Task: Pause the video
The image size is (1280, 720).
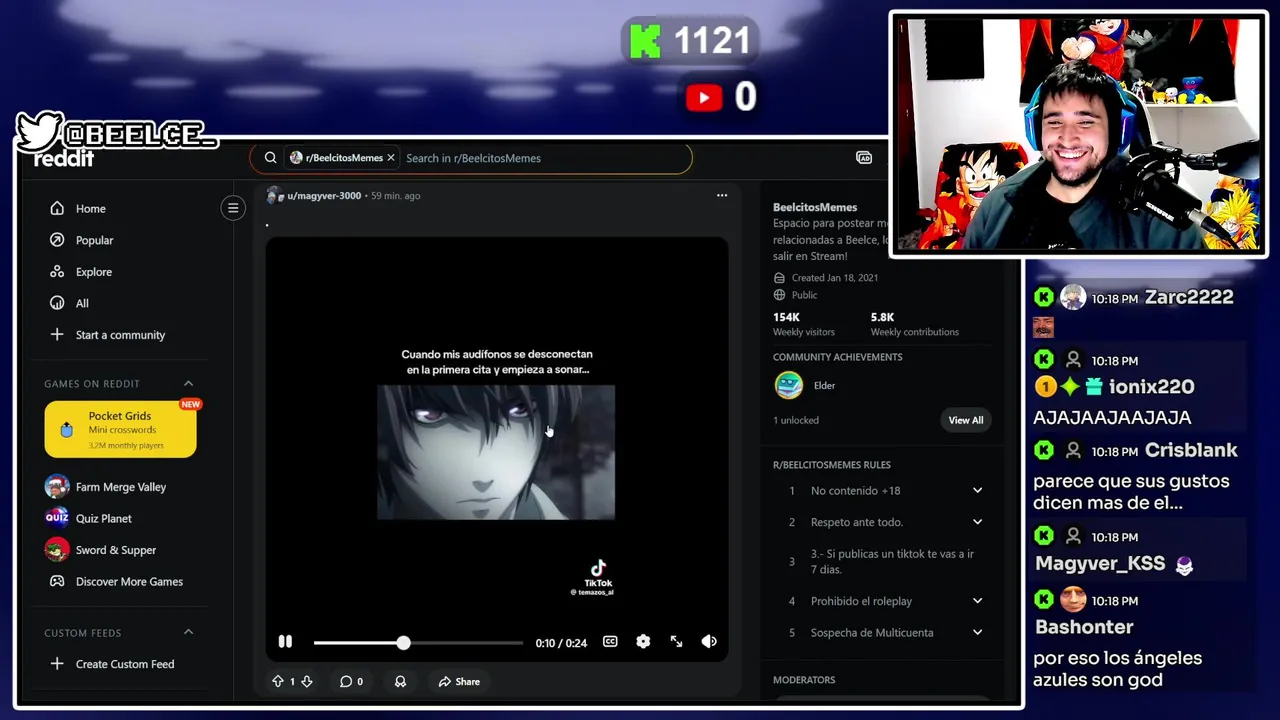Action: [285, 642]
